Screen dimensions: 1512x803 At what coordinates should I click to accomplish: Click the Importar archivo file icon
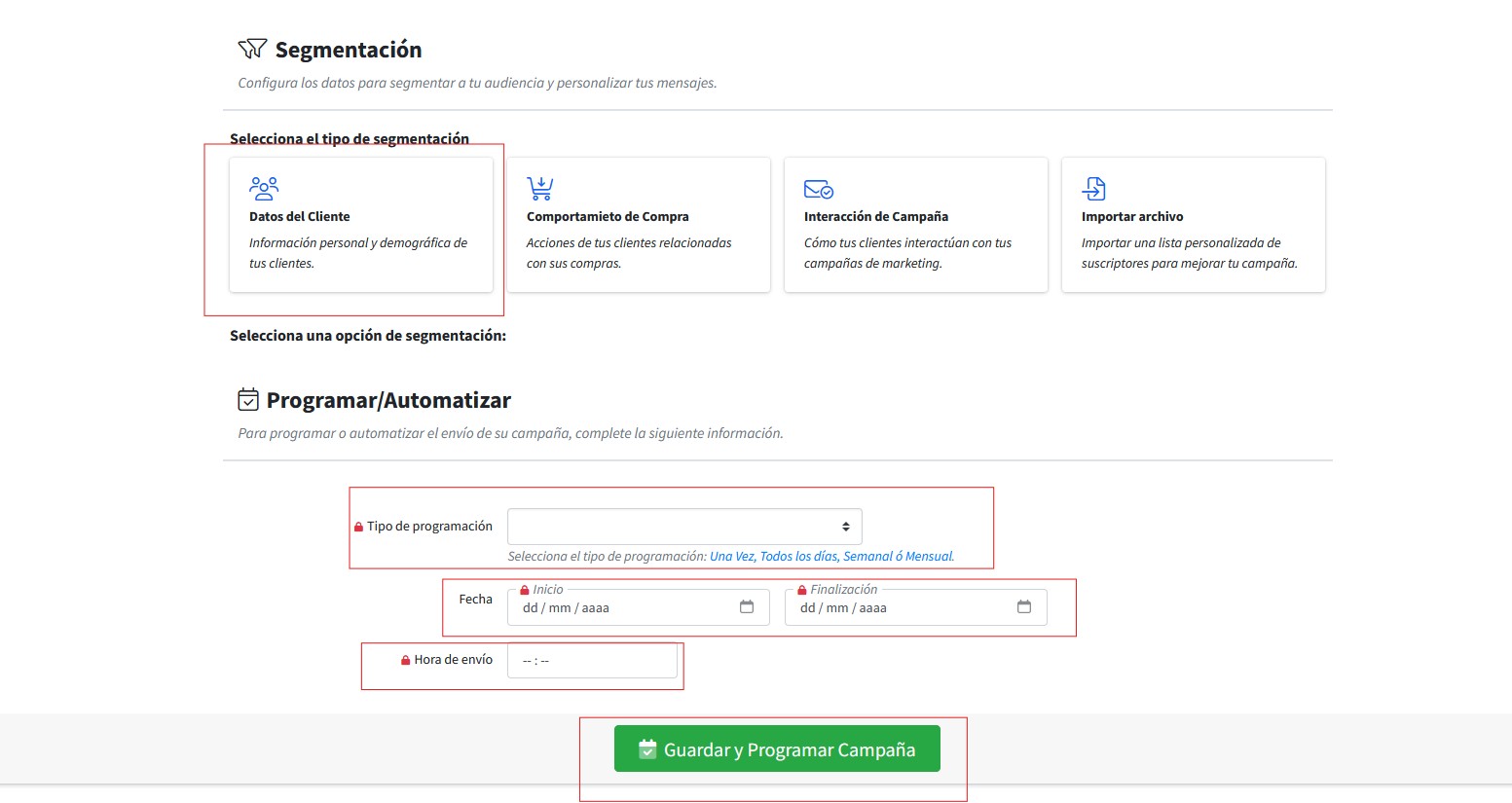pyautogui.click(x=1094, y=188)
